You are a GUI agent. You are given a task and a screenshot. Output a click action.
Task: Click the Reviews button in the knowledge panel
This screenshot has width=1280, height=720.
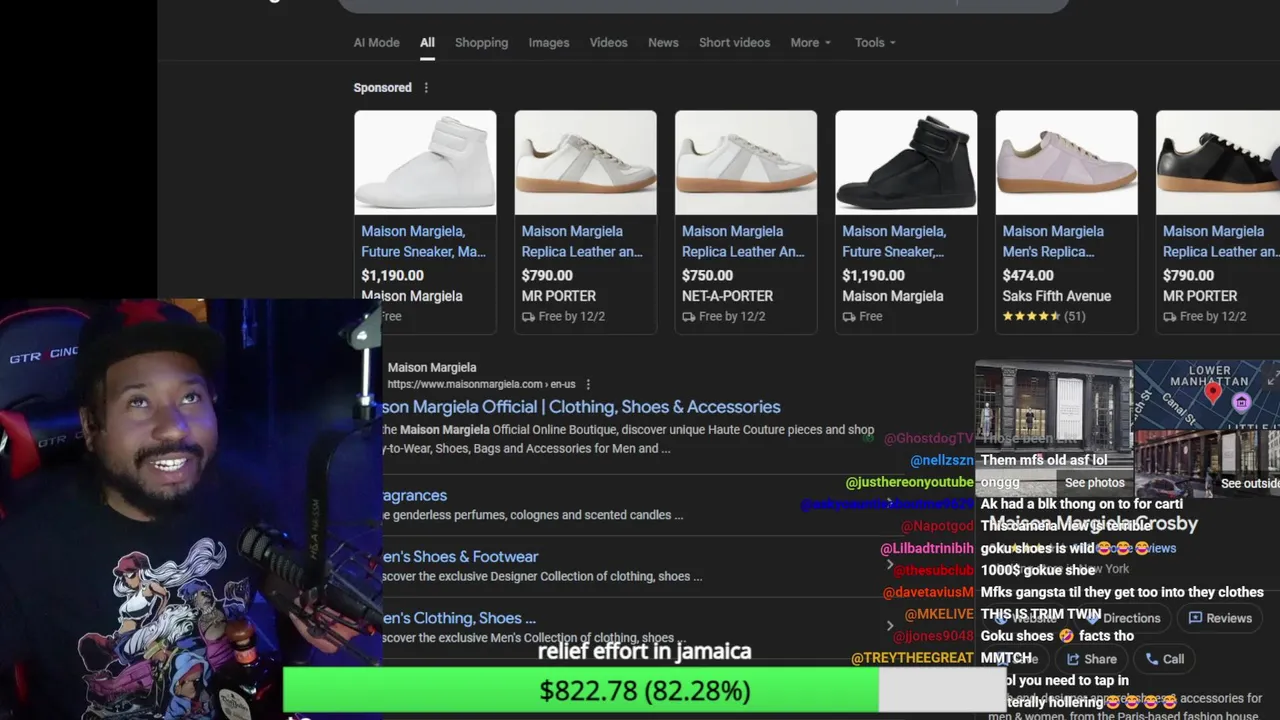1219,618
